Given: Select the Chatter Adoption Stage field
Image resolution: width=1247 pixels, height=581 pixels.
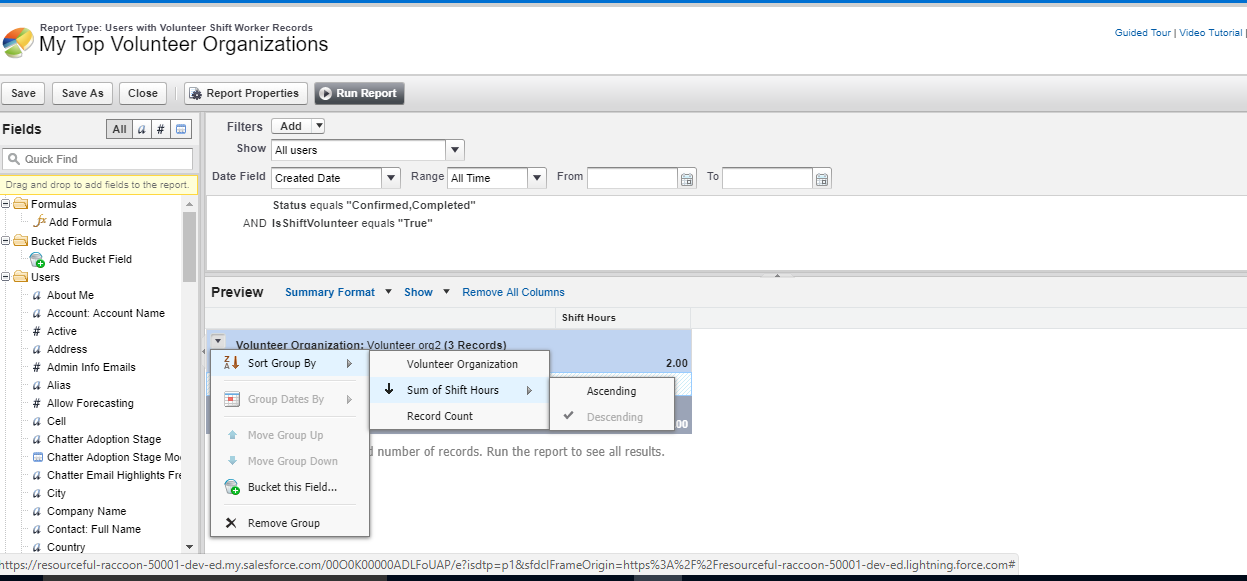Looking at the screenshot, I should point(104,439).
